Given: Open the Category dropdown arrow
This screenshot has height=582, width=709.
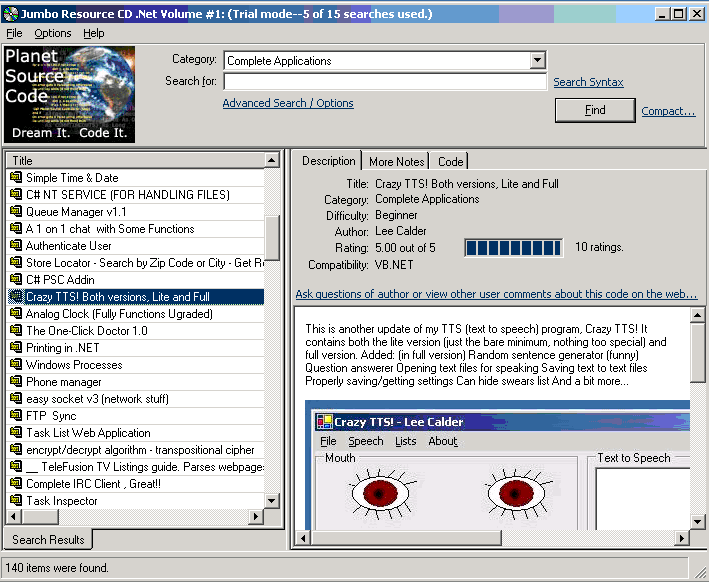Looking at the screenshot, I should [x=537, y=60].
